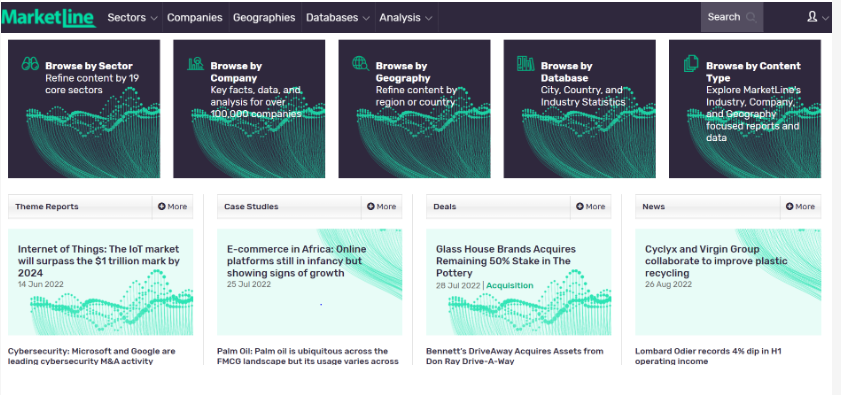This screenshot has width=841, height=395.
Task: Click the documents icon in Browse by Content Type
Action: (691, 64)
